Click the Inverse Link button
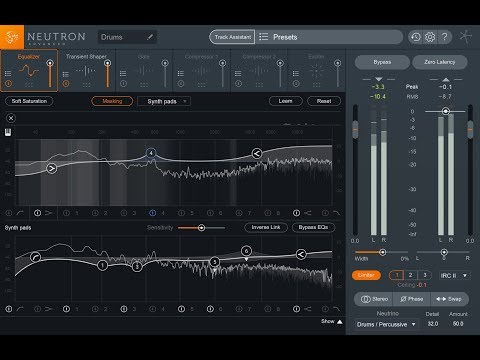The image size is (480, 360). click(266, 227)
